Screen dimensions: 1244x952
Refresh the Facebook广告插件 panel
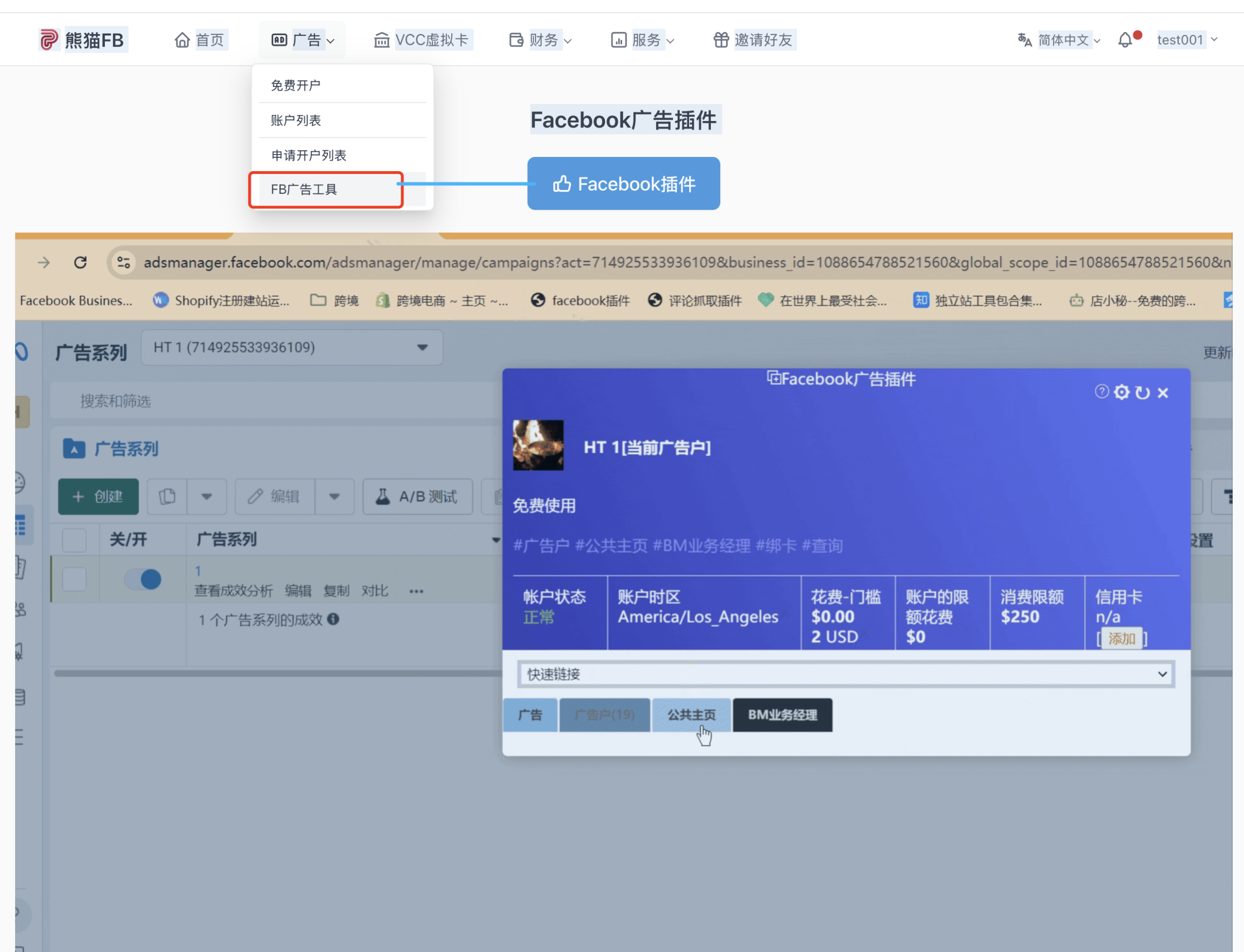[x=1142, y=393]
